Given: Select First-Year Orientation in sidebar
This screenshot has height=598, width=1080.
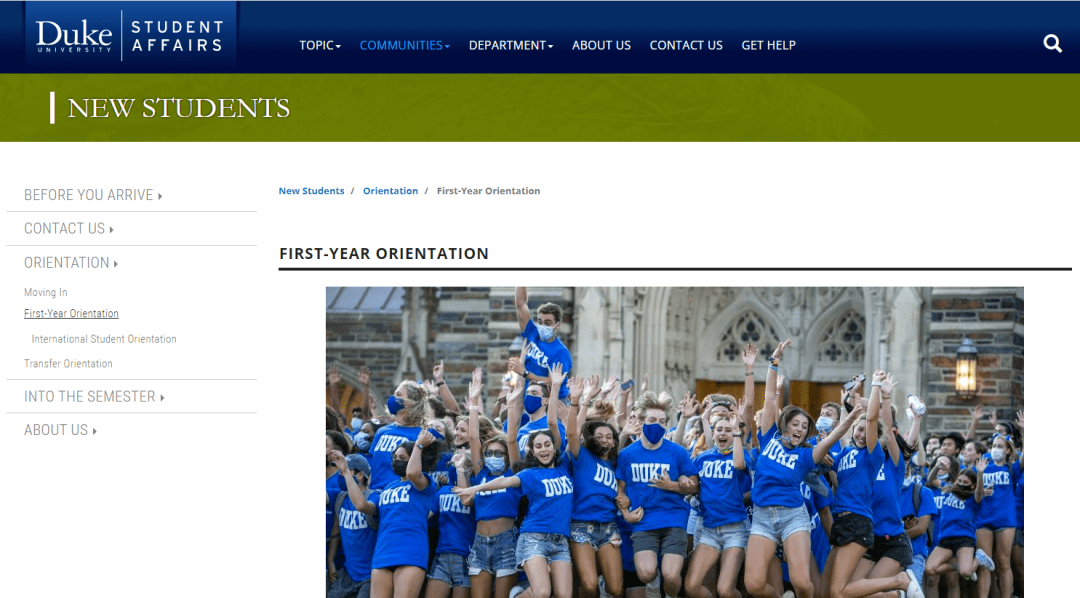Looking at the screenshot, I should point(71,313).
